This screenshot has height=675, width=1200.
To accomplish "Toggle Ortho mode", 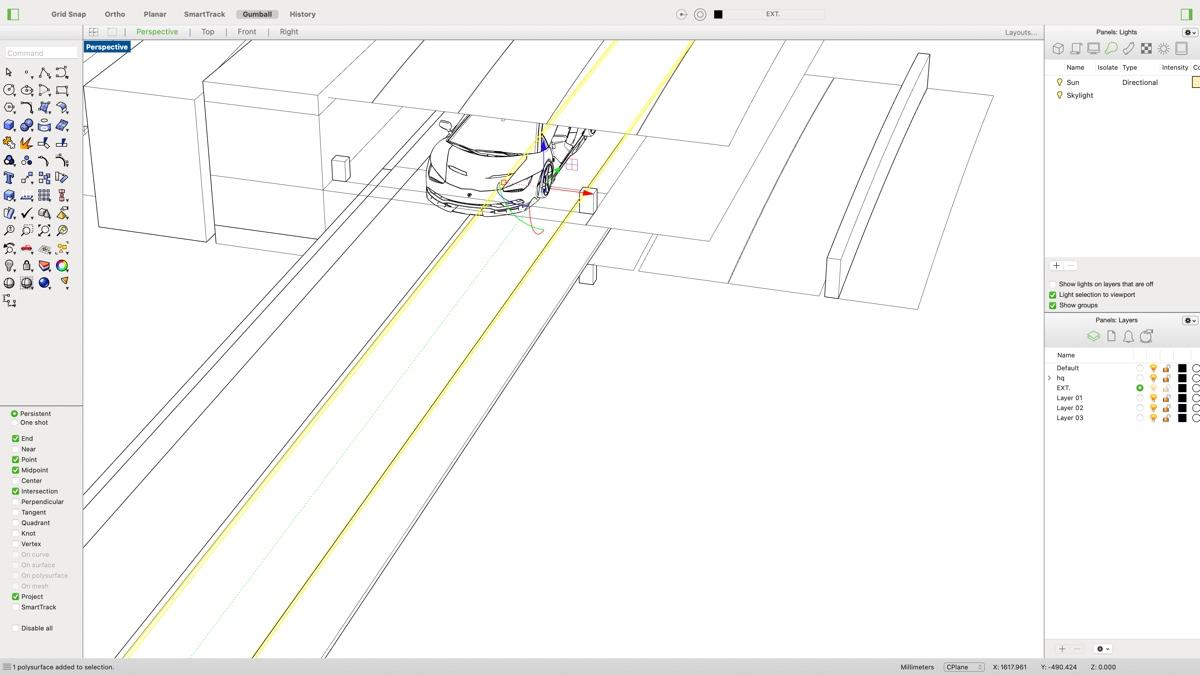I will coord(115,14).
